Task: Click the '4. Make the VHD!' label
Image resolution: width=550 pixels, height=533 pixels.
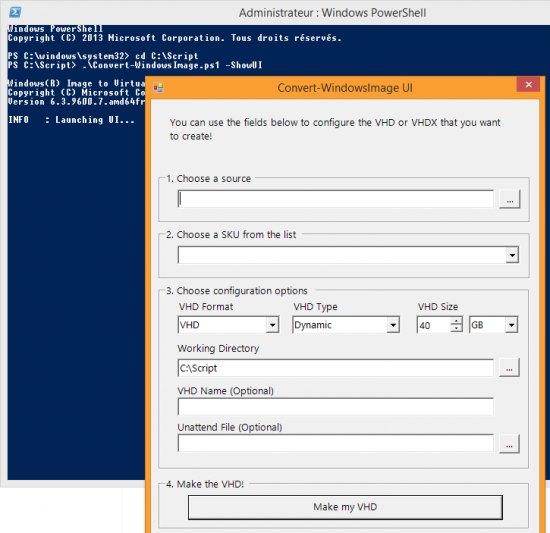Action: (x=205, y=484)
